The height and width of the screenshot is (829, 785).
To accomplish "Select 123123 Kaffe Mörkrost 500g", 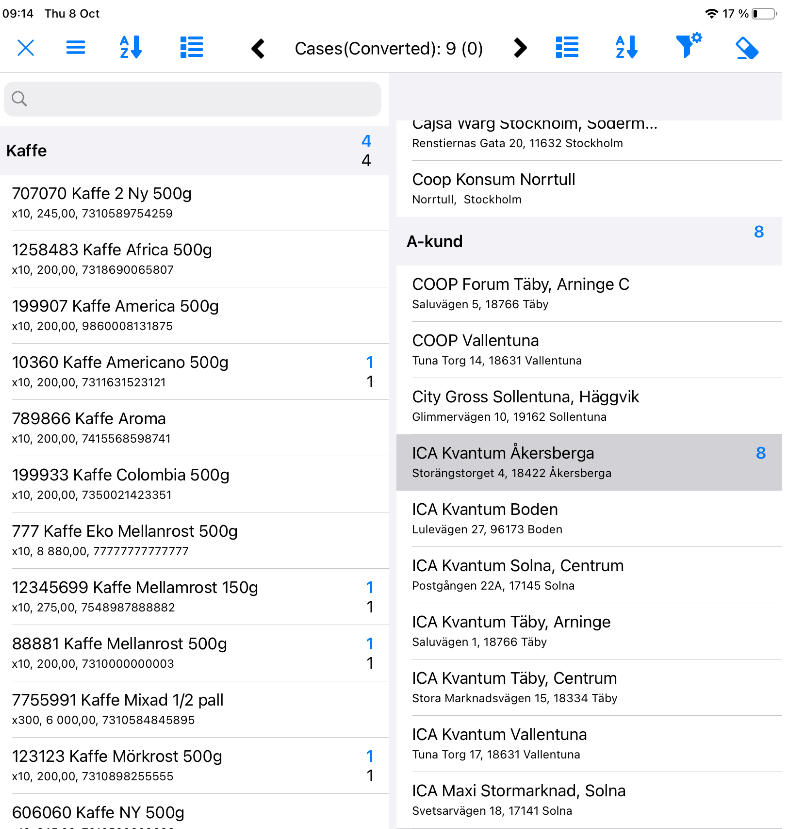I will 195,766.
